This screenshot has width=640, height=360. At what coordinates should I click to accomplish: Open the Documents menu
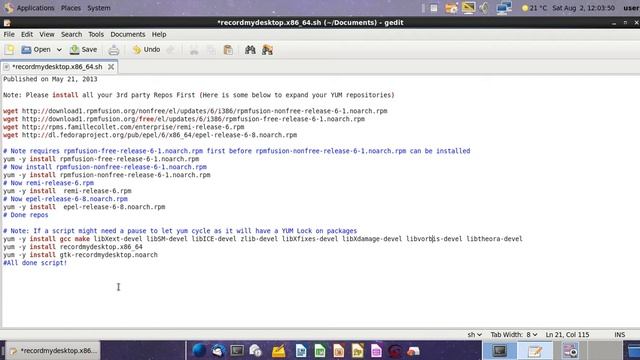click(128, 34)
